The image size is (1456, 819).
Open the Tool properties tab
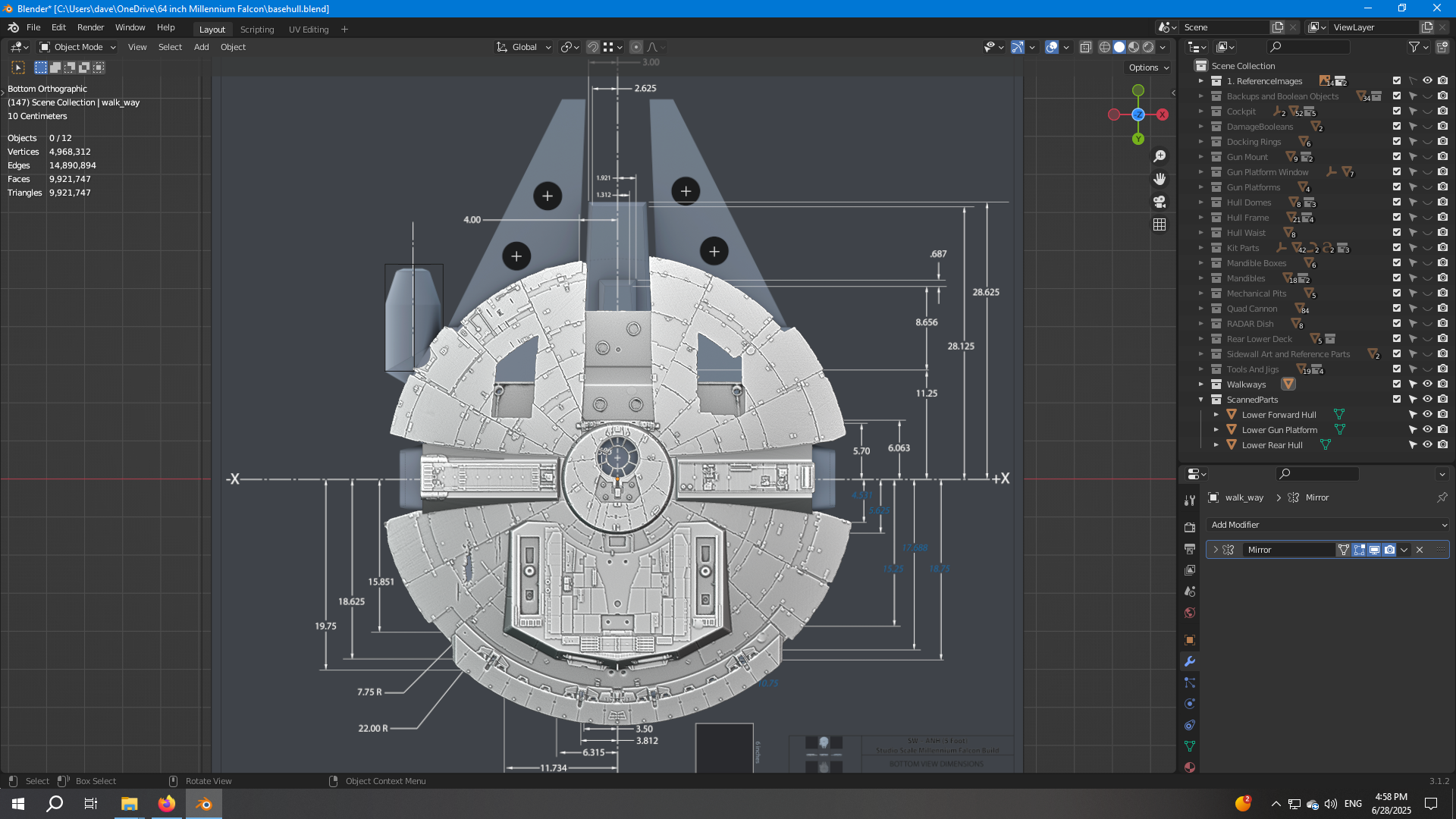pyautogui.click(x=1190, y=500)
